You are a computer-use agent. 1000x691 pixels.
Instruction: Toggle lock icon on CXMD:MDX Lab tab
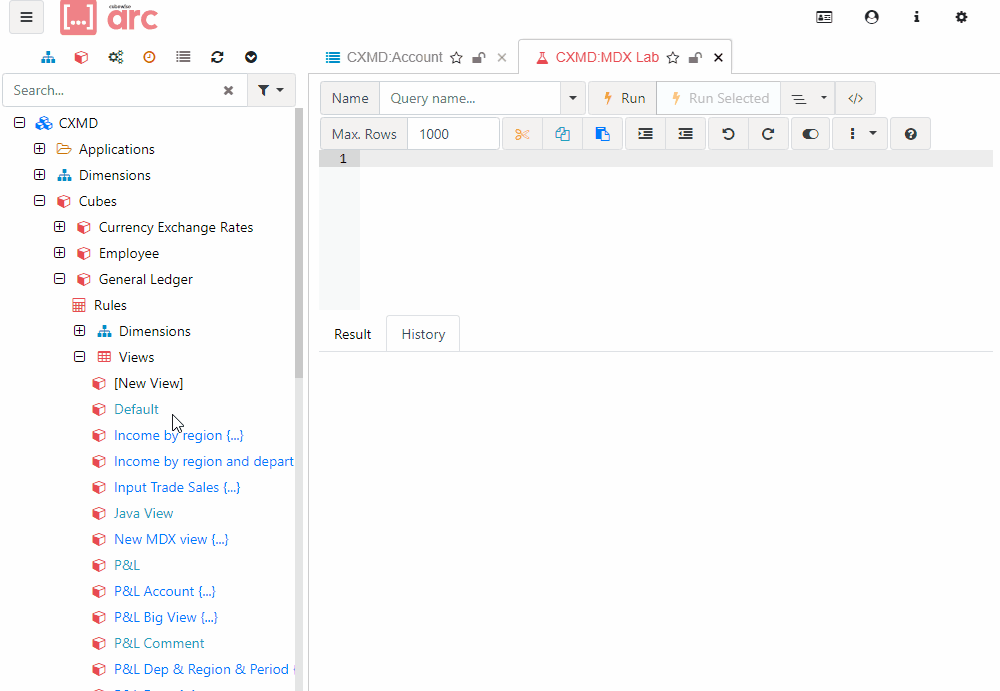pos(695,58)
